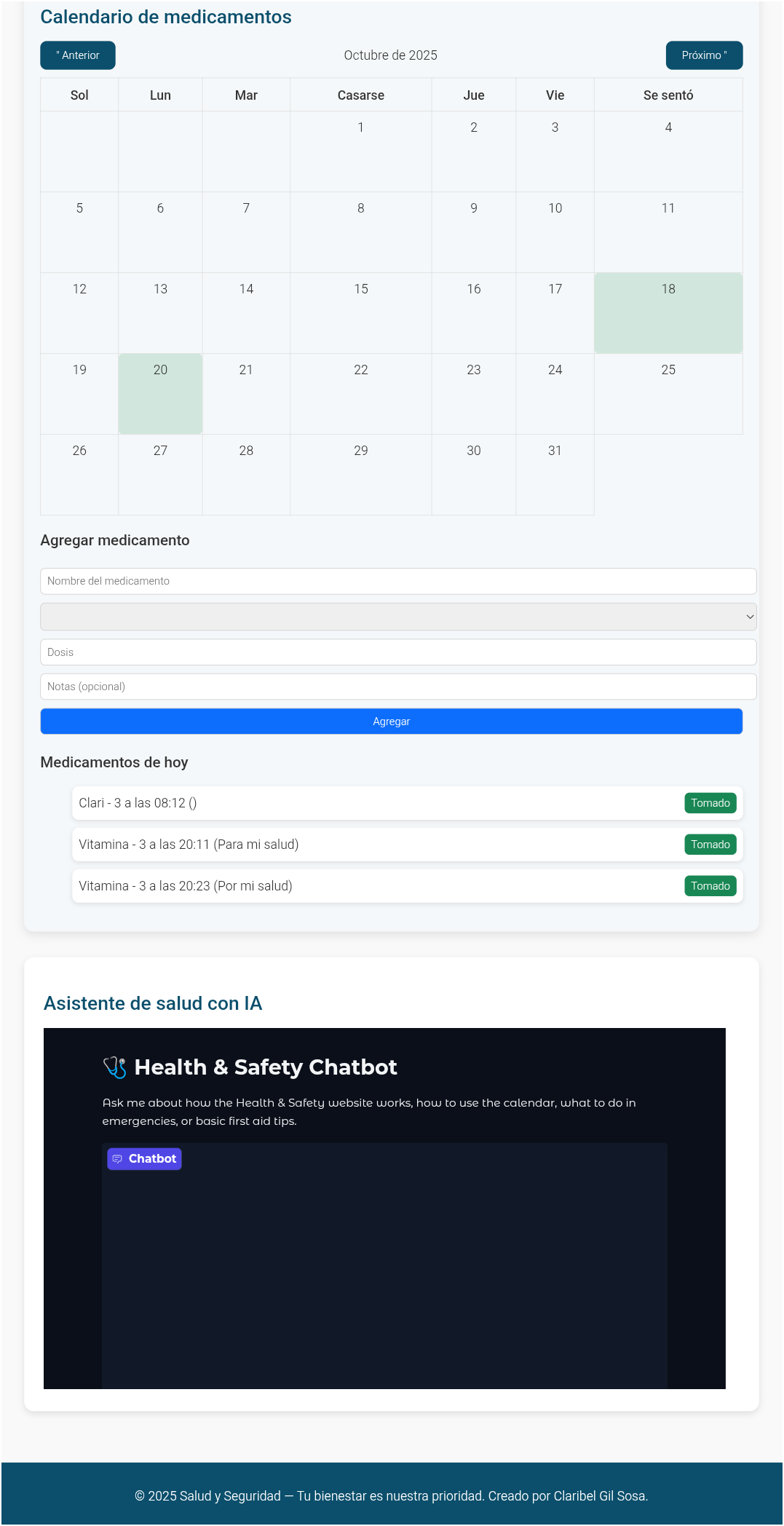Select day 28 in the calendar

click(246, 475)
